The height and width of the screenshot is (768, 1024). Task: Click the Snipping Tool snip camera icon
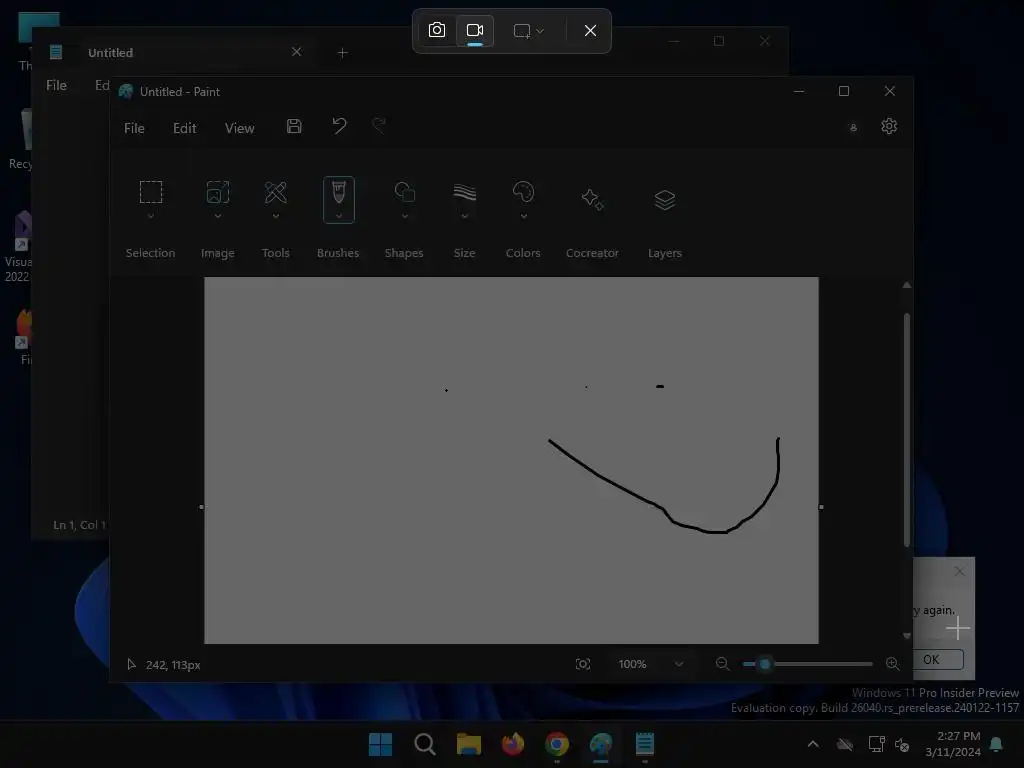coord(436,30)
